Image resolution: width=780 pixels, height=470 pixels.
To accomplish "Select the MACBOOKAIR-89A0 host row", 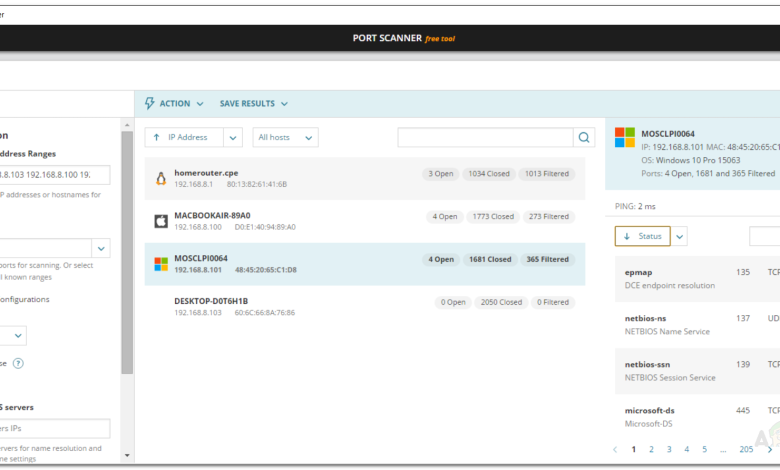I will point(365,221).
